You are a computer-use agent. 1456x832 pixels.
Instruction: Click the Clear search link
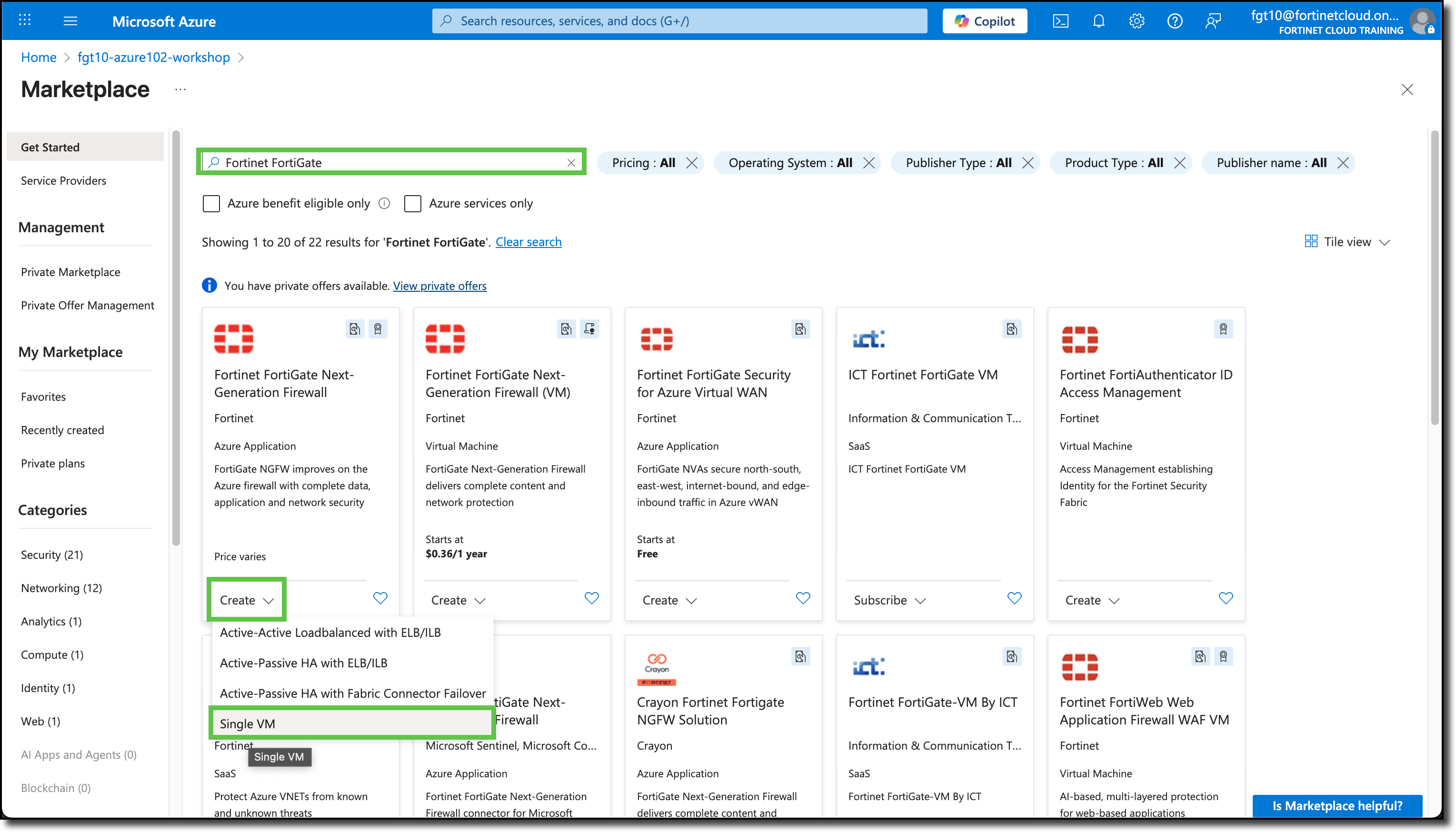tap(528, 242)
